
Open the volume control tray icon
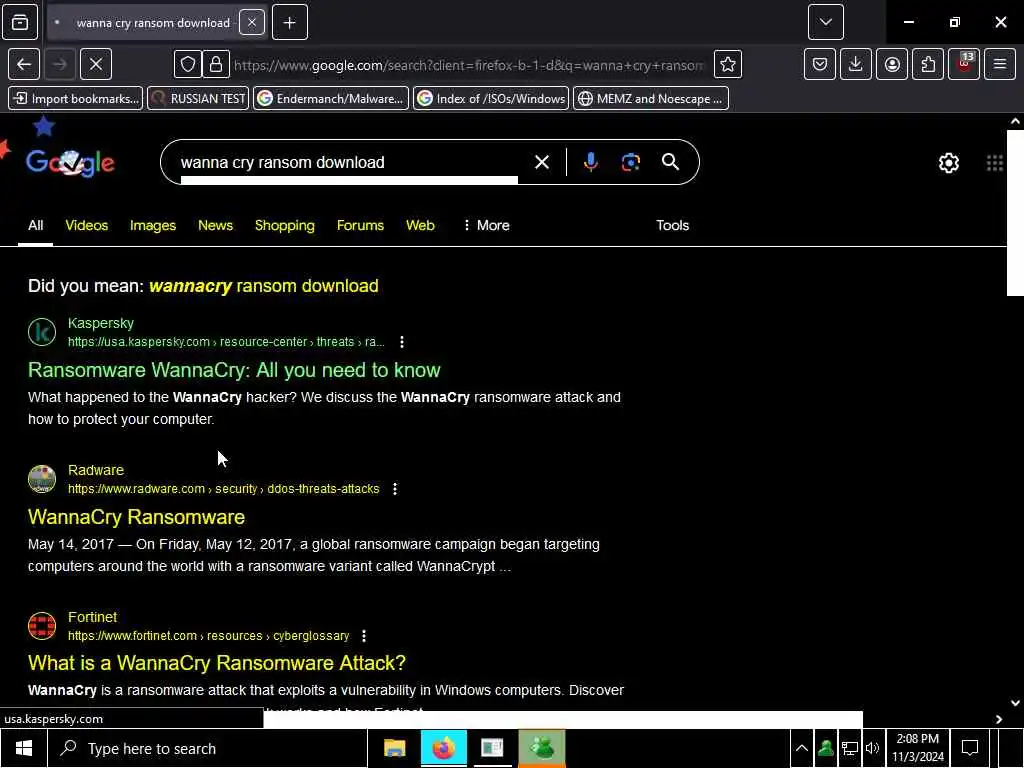point(872,748)
